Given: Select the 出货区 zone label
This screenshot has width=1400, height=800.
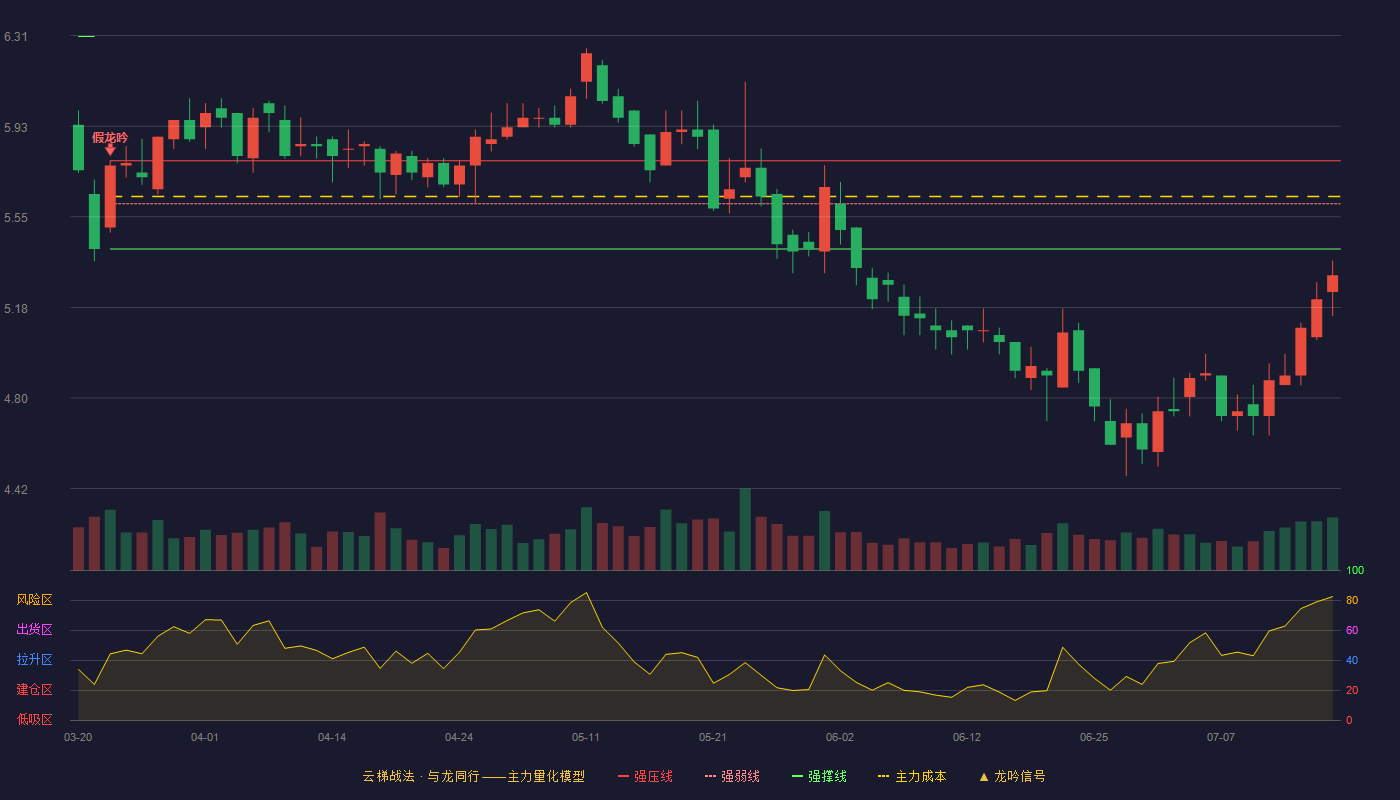Looking at the screenshot, I should point(34,630).
